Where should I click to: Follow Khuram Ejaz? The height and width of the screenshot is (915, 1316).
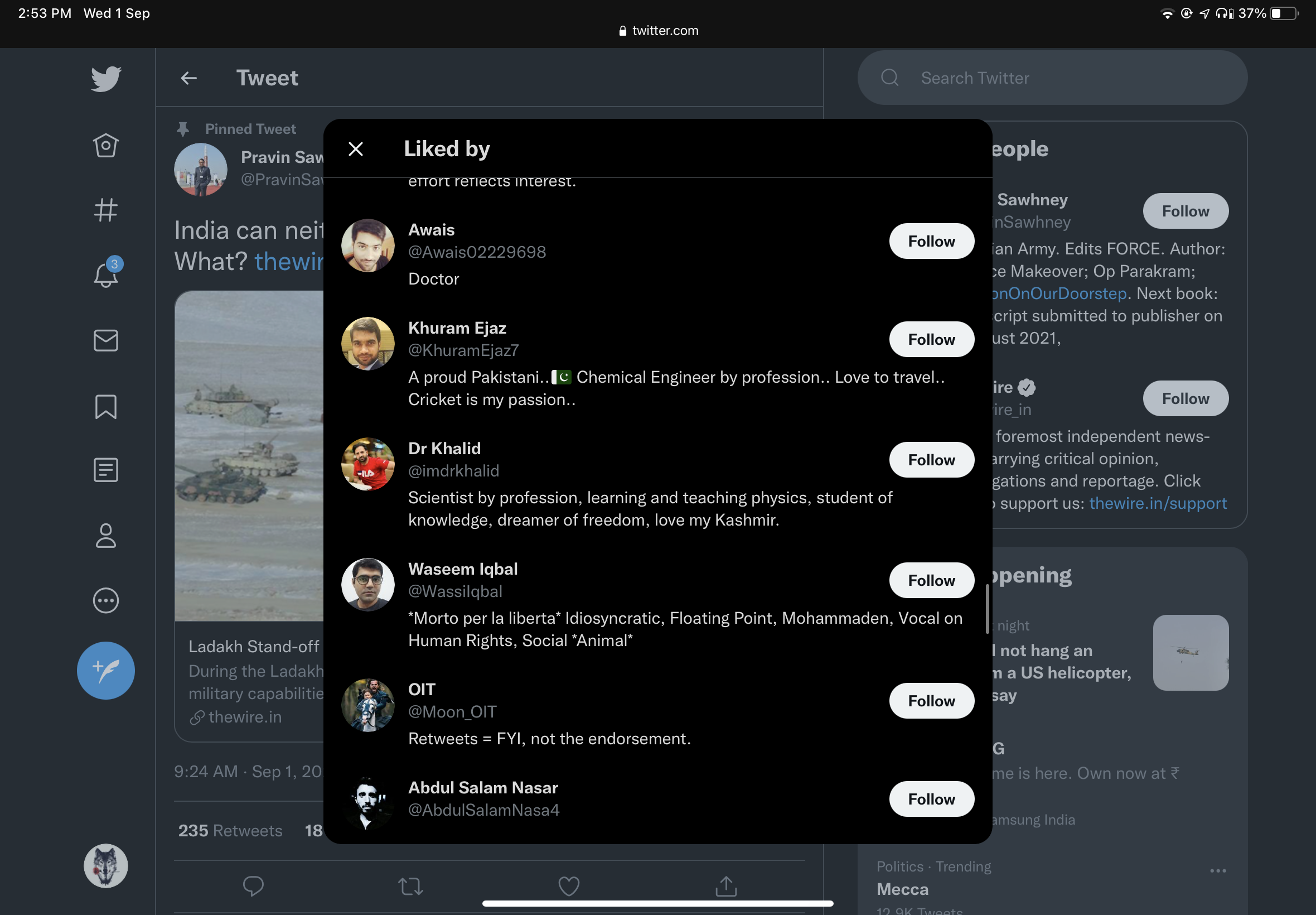[932, 339]
